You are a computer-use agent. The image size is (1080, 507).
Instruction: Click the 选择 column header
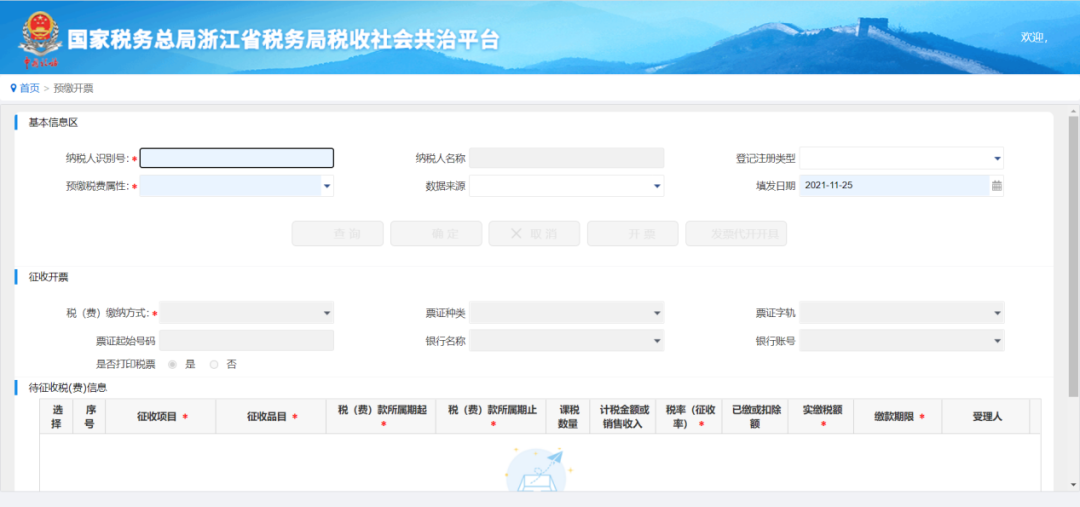point(56,416)
